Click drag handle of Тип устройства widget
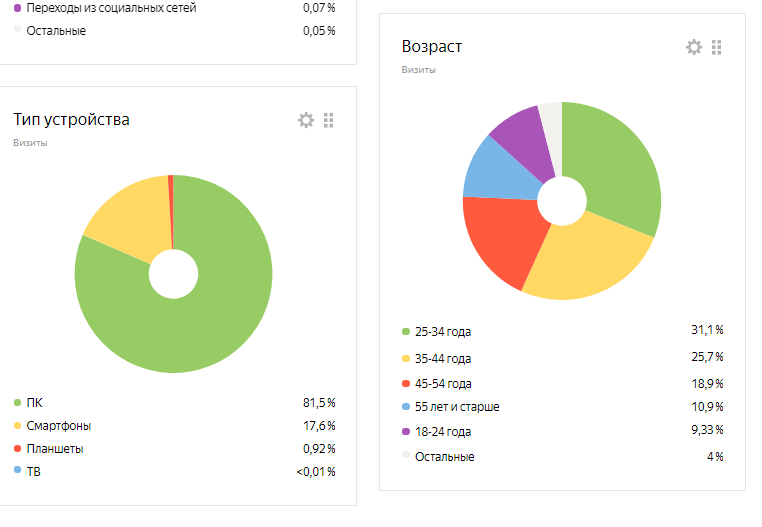This screenshot has height=527, width=762. pos(329,120)
